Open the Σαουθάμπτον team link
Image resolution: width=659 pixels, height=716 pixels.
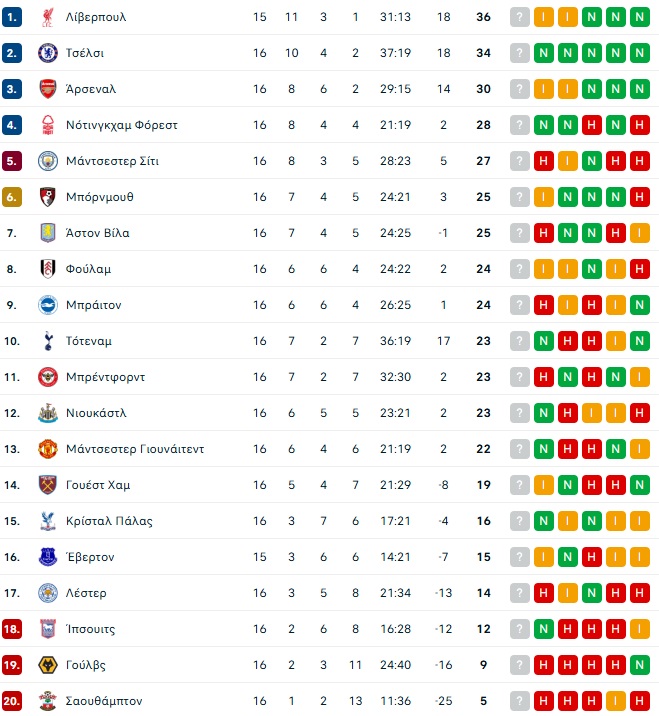(x=104, y=701)
